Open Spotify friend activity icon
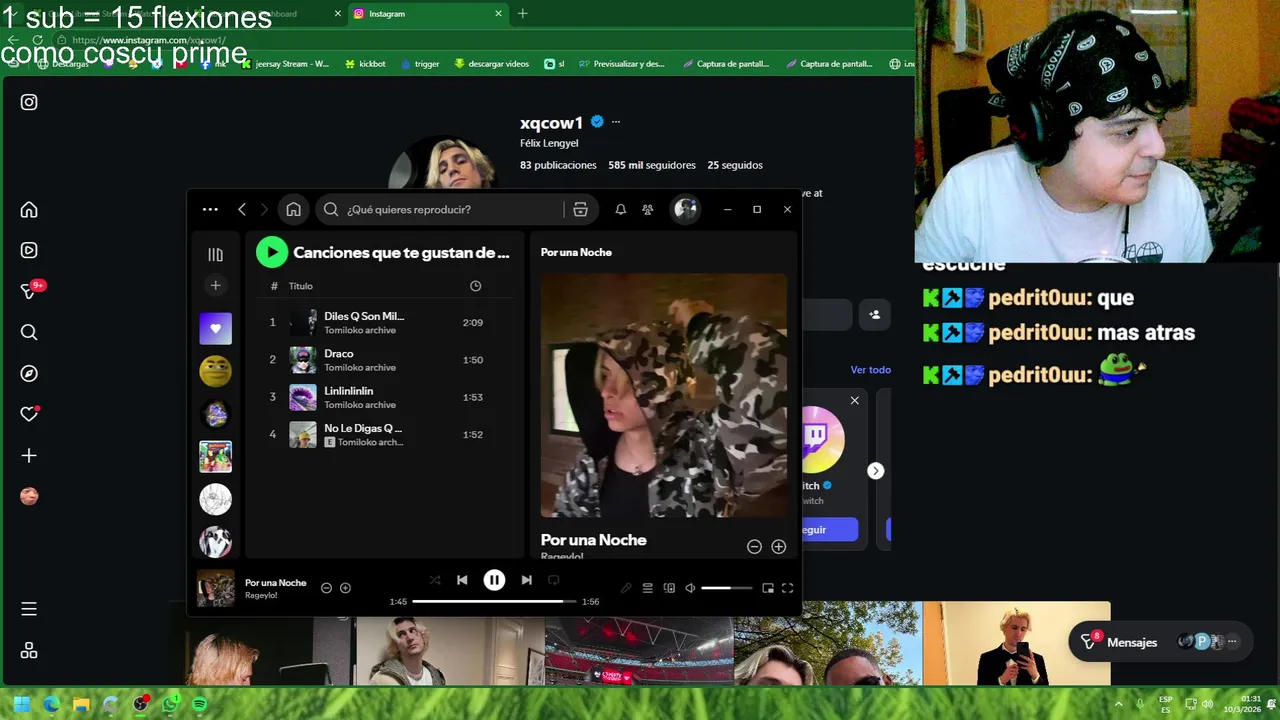The width and height of the screenshot is (1280, 720). [x=648, y=209]
